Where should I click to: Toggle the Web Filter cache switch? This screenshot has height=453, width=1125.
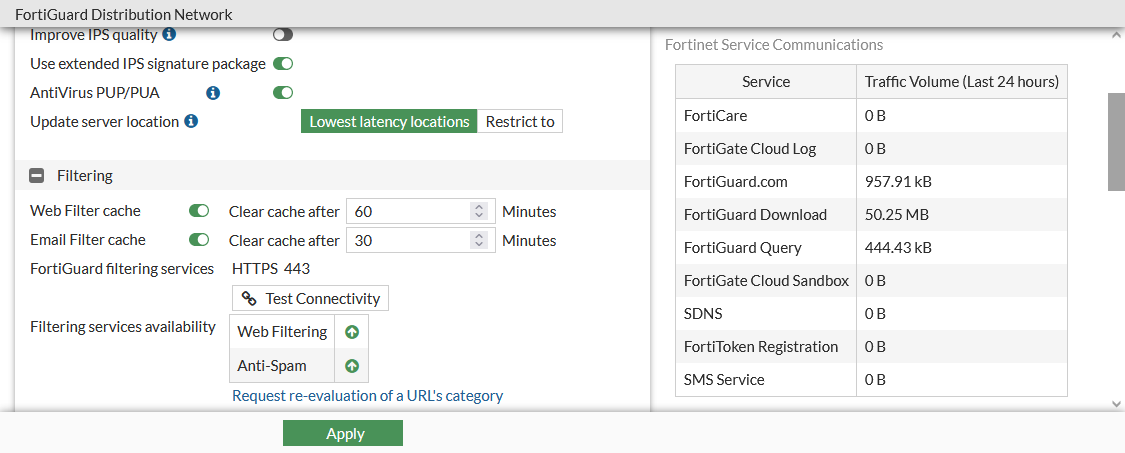click(x=199, y=211)
